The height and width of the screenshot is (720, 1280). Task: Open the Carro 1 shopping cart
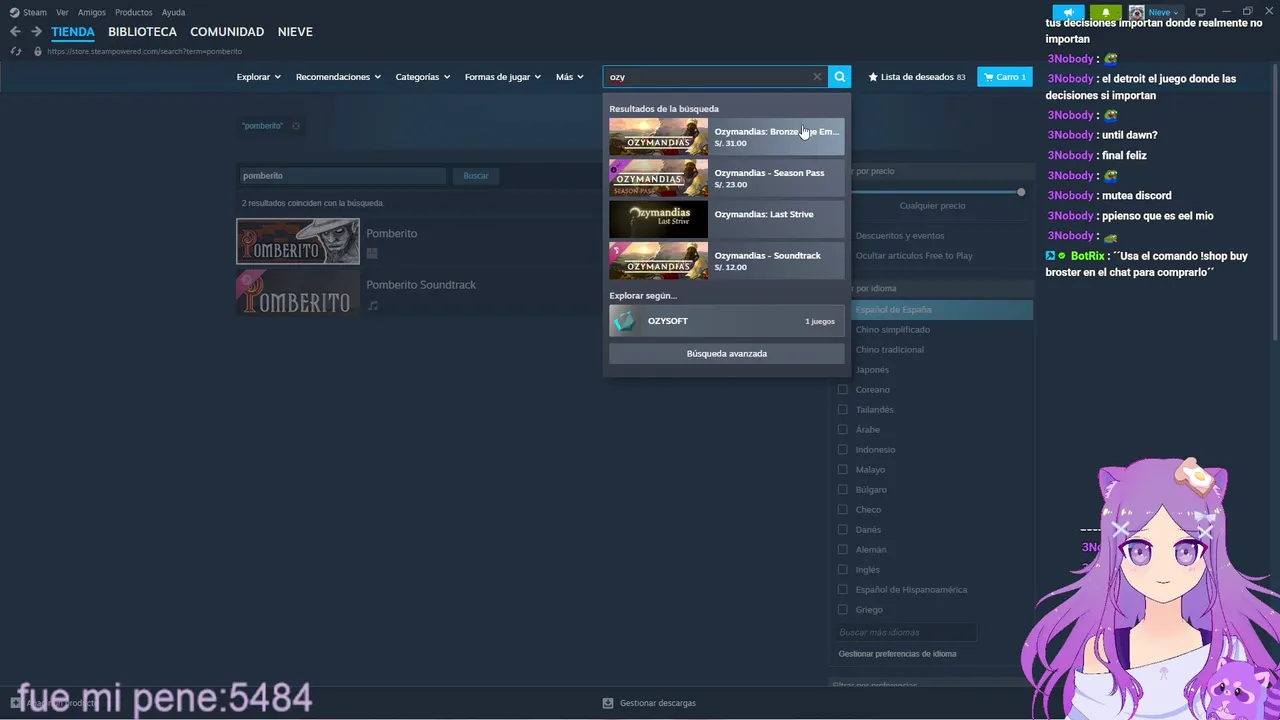point(1004,77)
